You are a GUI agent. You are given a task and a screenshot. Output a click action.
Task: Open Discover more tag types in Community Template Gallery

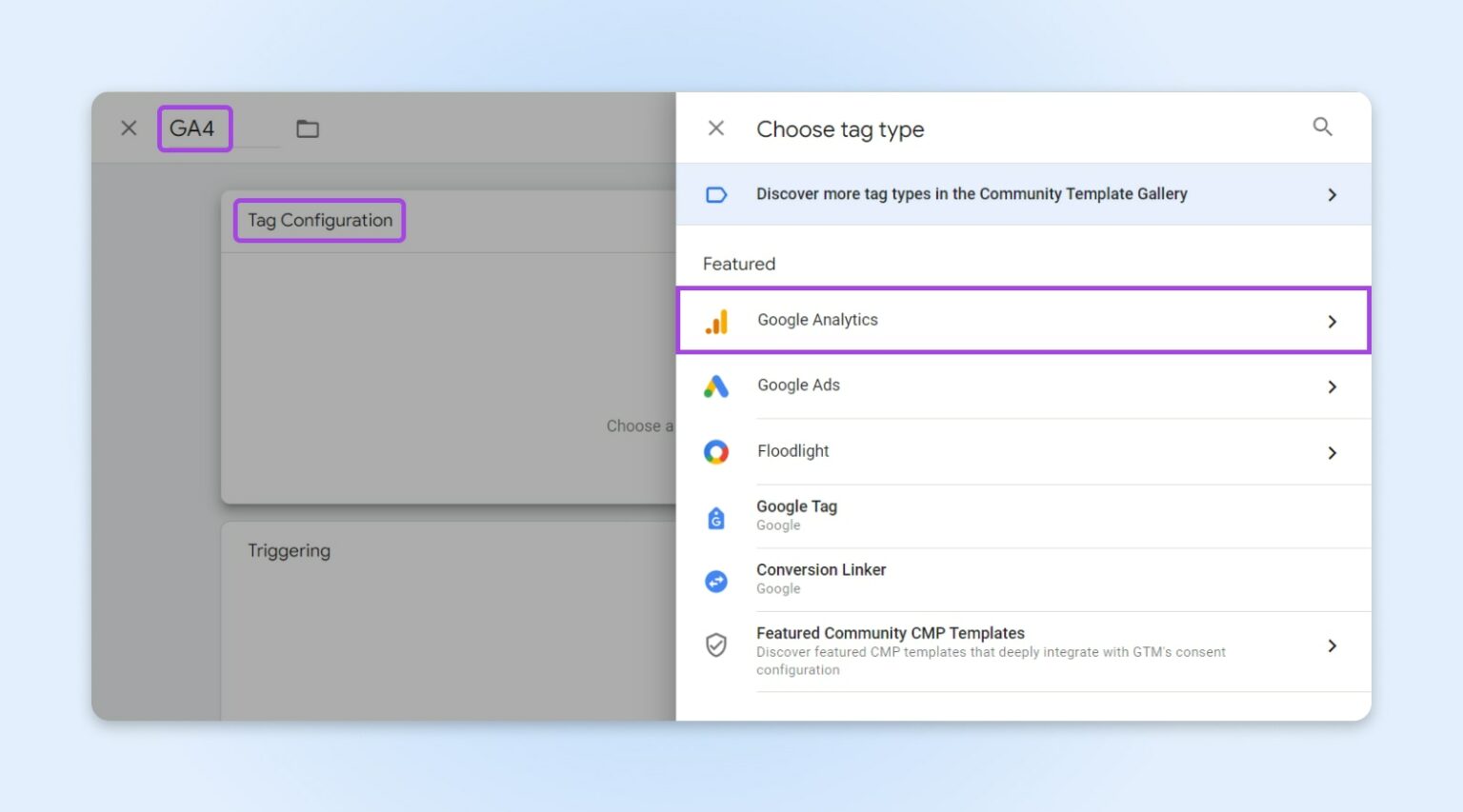(972, 194)
